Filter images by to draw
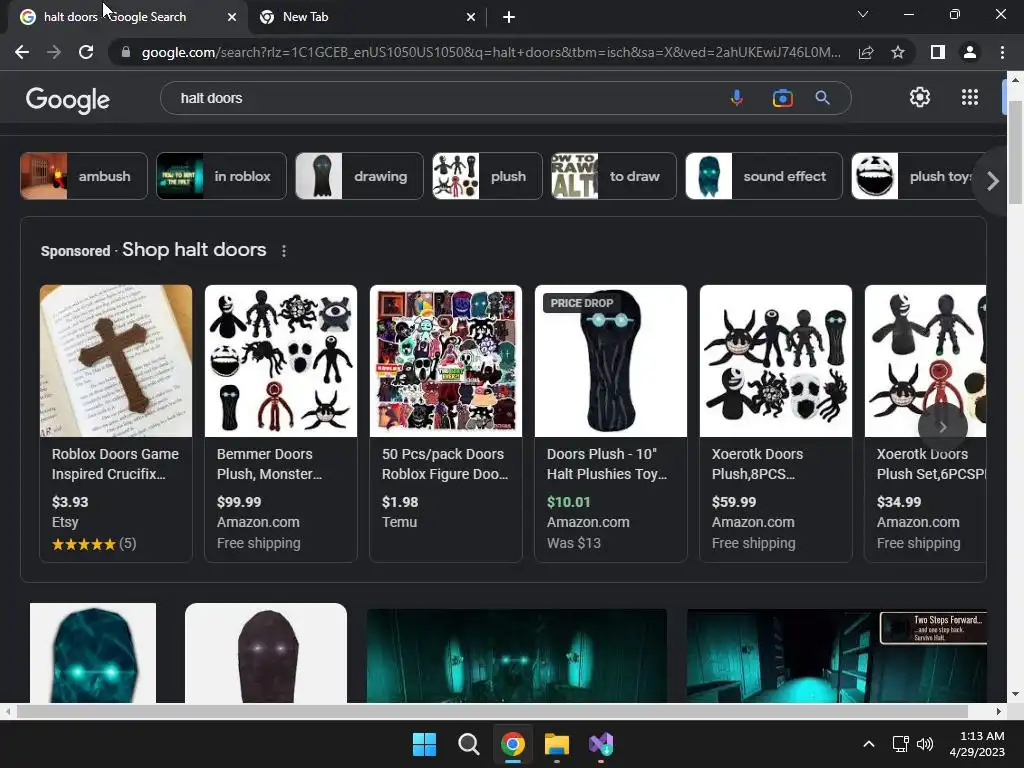The width and height of the screenshot is (1024, 768). (x=614, y=176)
